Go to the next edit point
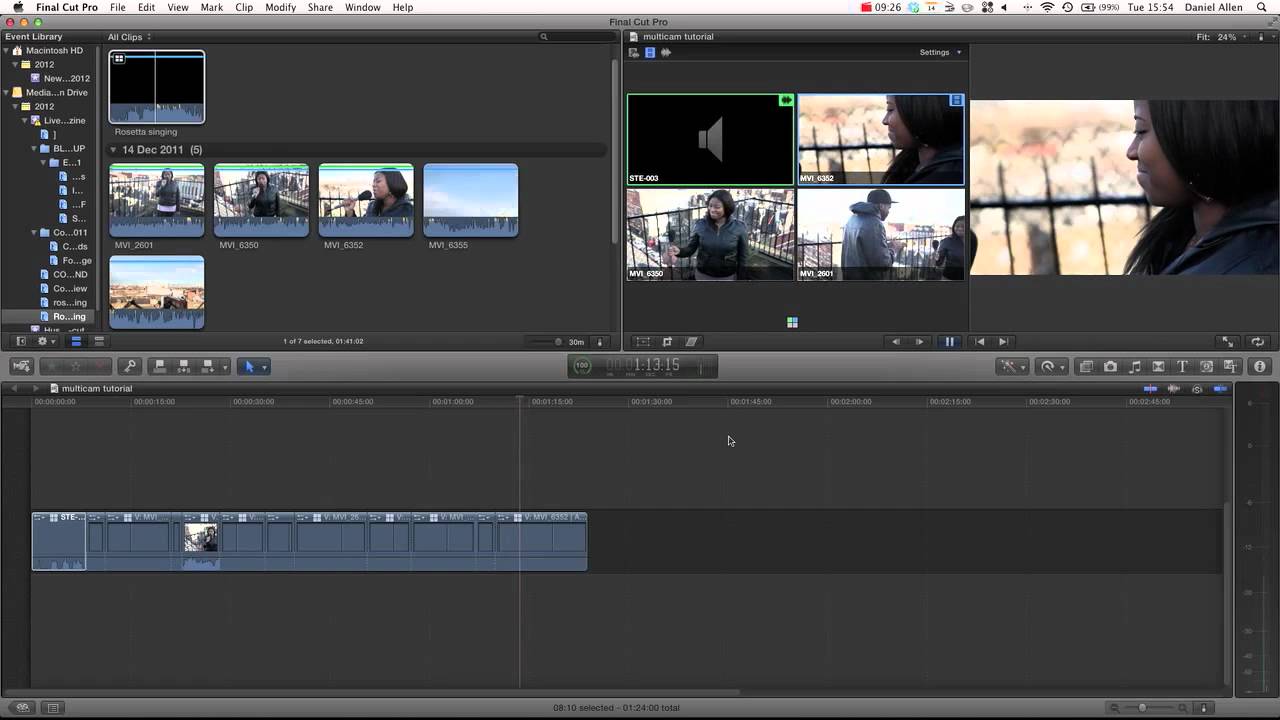 coord(1003,341)
